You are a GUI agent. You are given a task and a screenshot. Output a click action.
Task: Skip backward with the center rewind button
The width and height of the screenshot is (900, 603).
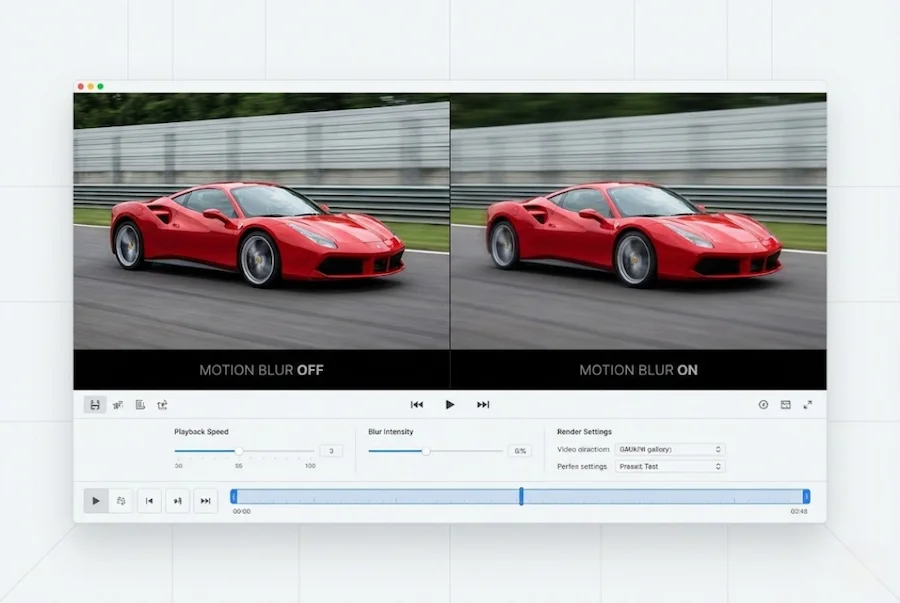(417, 405)
